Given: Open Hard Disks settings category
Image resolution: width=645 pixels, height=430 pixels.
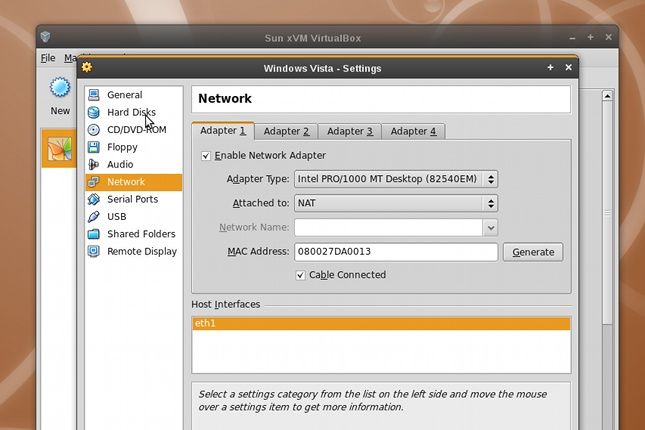Looking at the screenshot, I should pyautogui.click(x=134, y=112).
